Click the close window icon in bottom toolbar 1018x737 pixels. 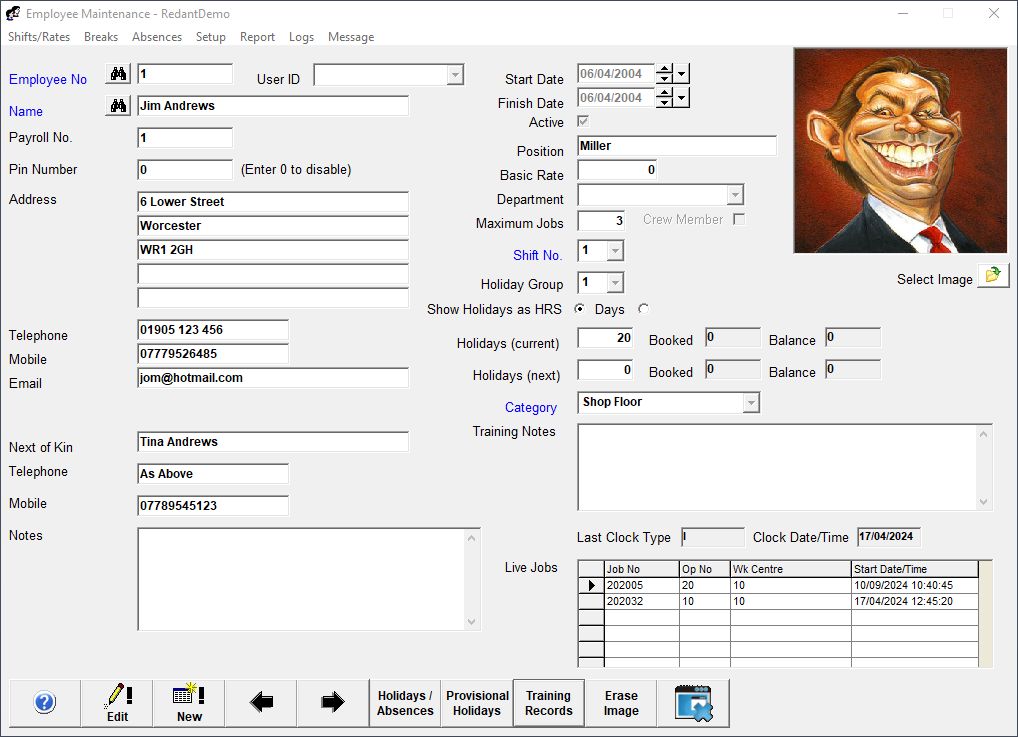[x=693, y=703]
